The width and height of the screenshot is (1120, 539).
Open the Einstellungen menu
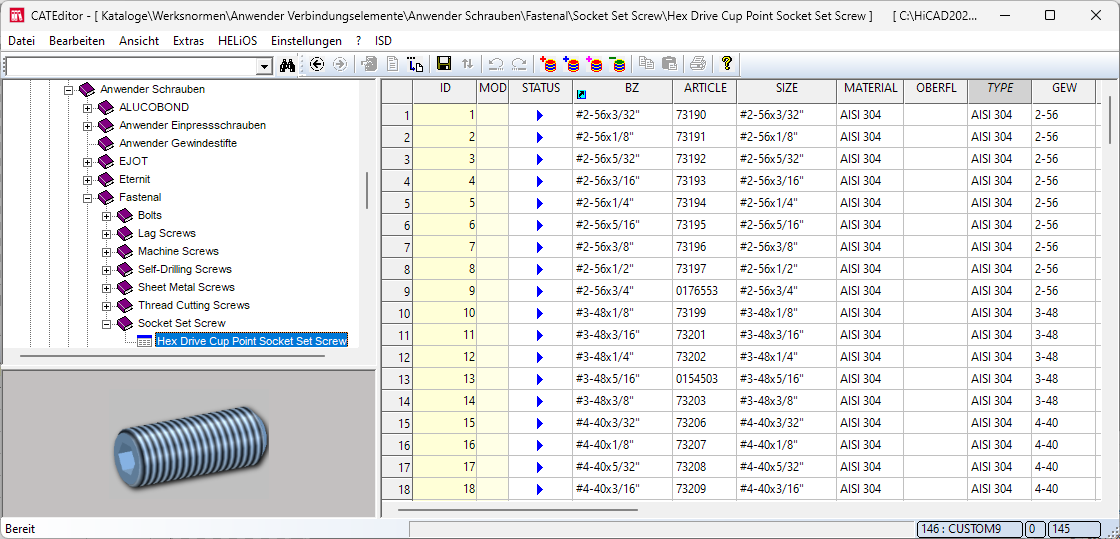point(306,41)
